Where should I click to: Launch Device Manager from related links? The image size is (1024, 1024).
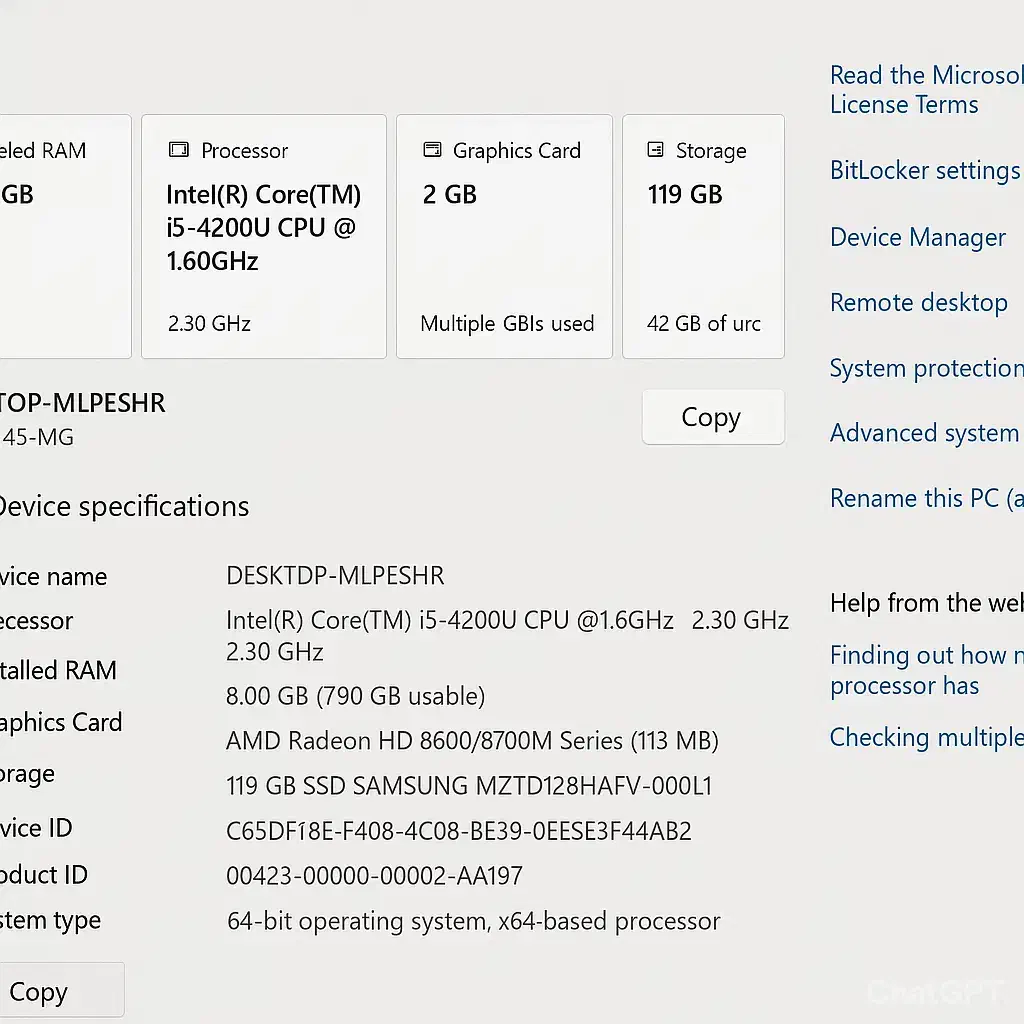(x=918, y=237)
